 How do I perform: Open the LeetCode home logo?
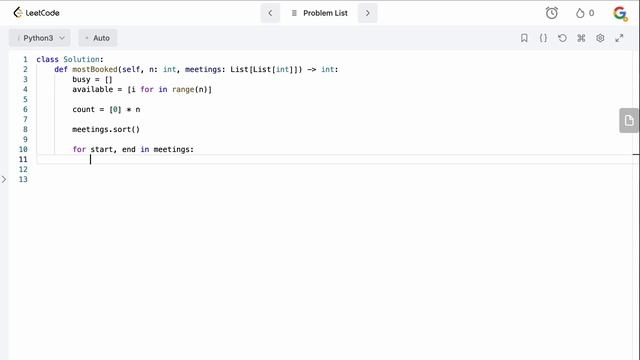coord(36,13)
